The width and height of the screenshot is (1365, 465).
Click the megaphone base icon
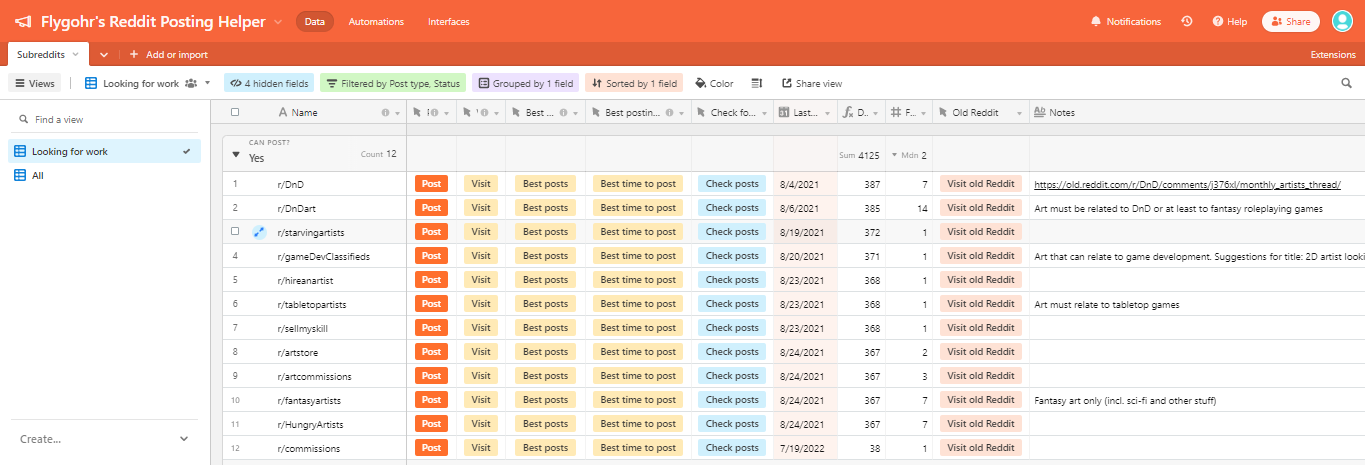pyautogui.click(x=23, y=21)
